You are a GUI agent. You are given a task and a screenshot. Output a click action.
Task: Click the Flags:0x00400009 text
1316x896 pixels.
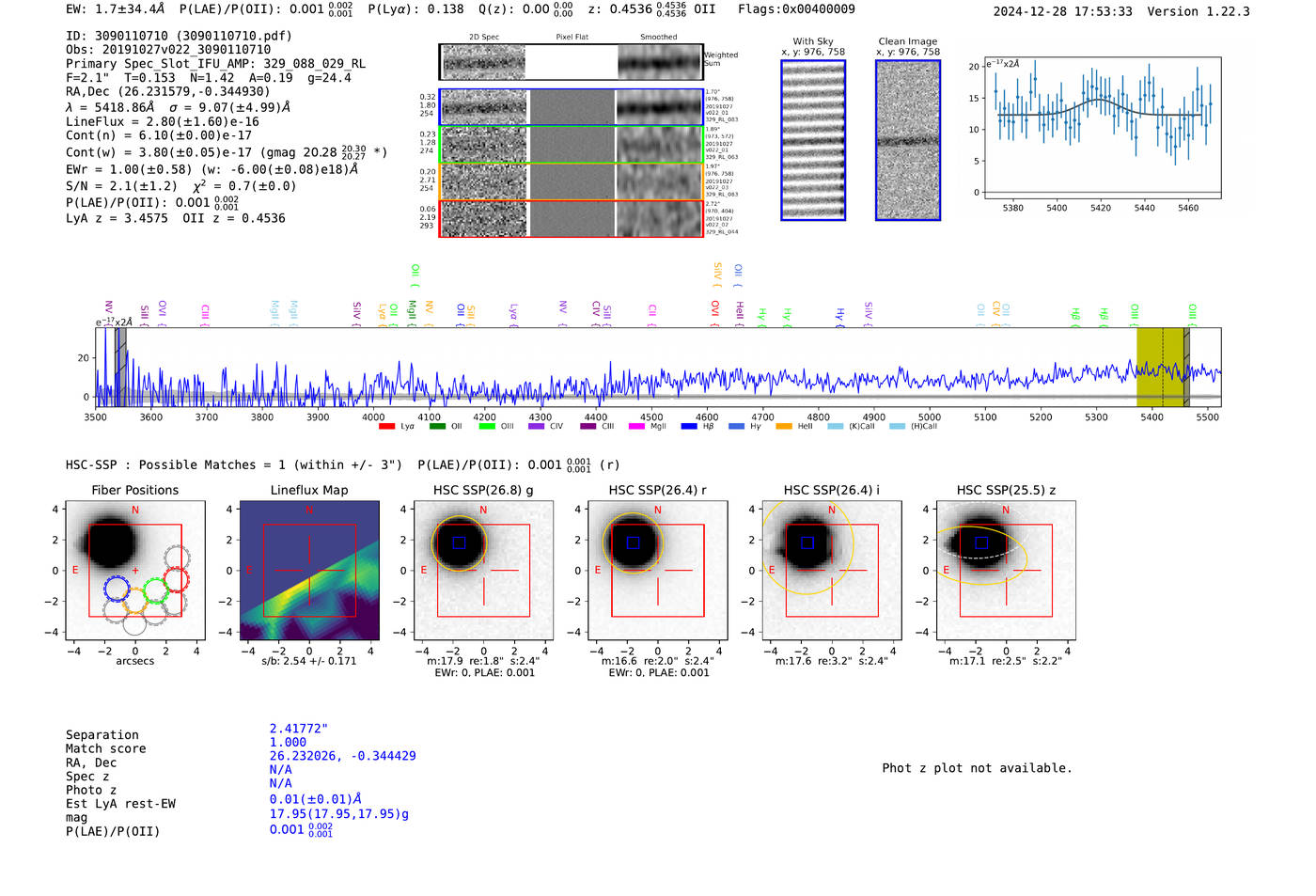(796, 9)
